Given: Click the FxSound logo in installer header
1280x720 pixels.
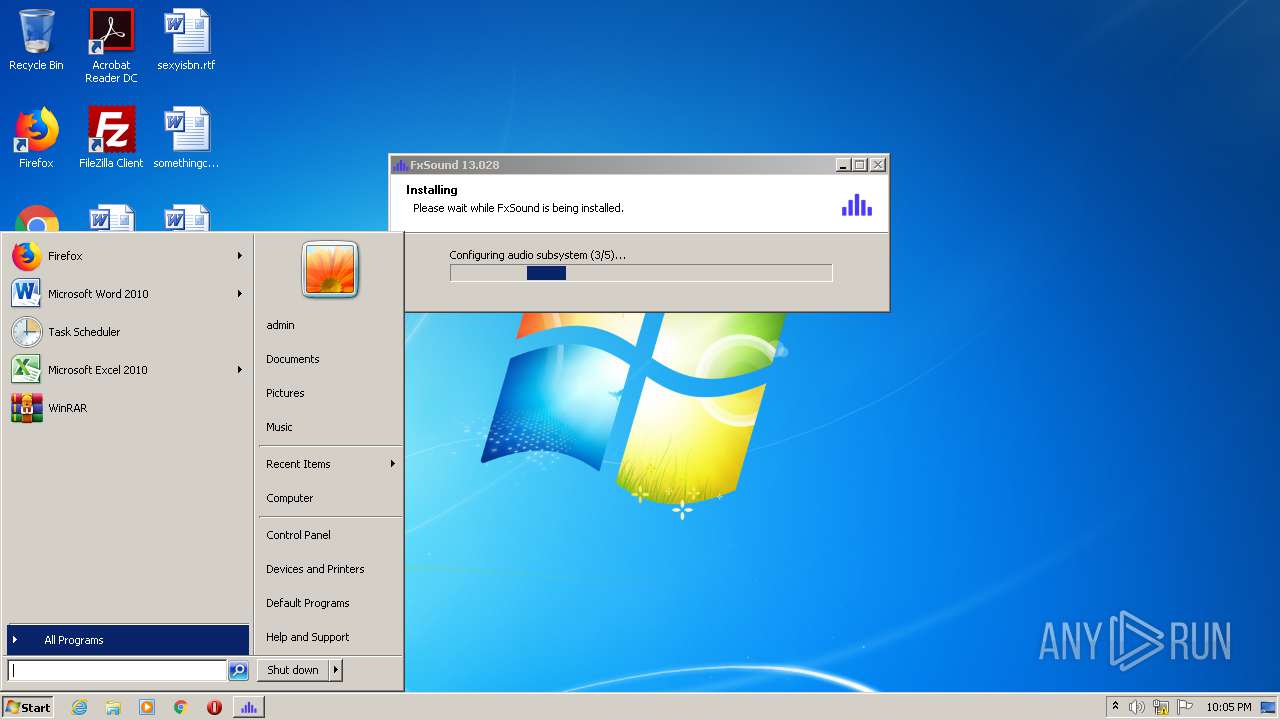Looking at the screenshot, I should pos(857,204).
